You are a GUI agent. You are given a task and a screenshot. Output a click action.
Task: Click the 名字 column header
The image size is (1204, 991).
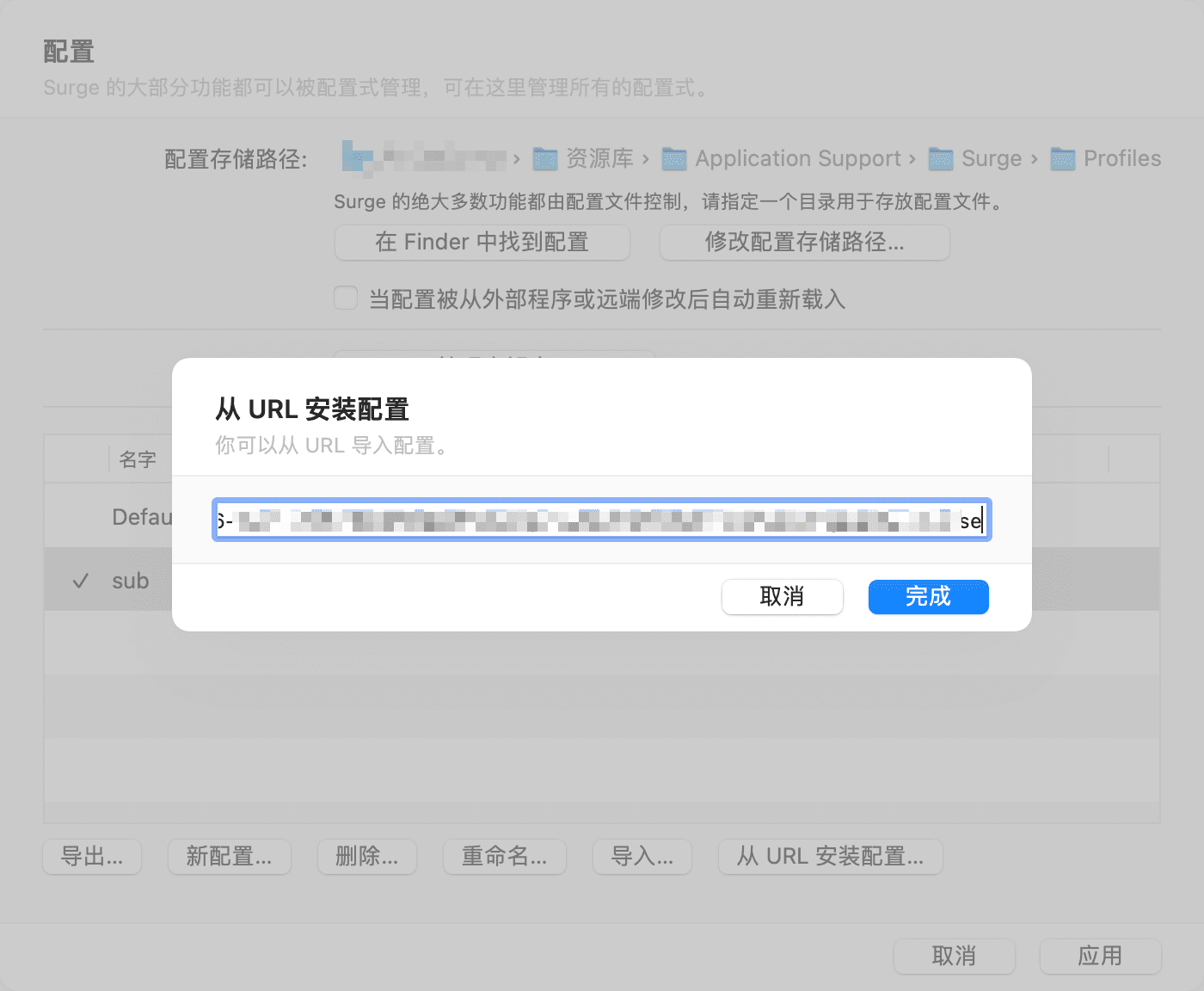click(138, 459)
